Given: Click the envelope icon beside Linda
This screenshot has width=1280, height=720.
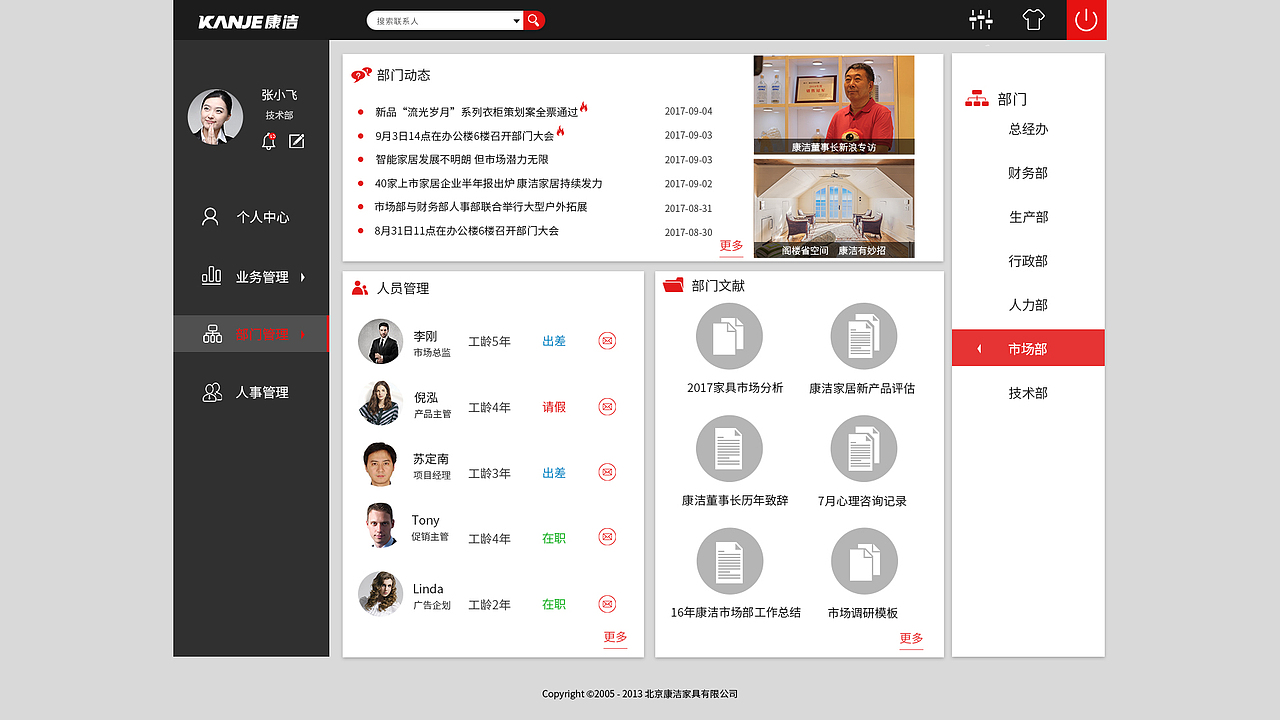Looking at the screenshot, I should [x=606, y=604].
